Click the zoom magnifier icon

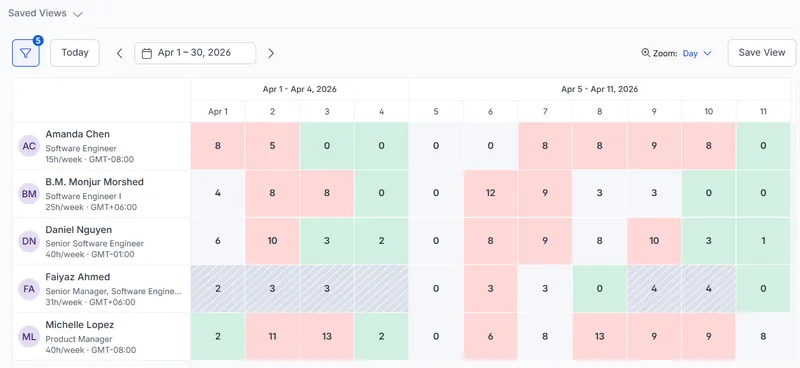[x=645, y=53]
